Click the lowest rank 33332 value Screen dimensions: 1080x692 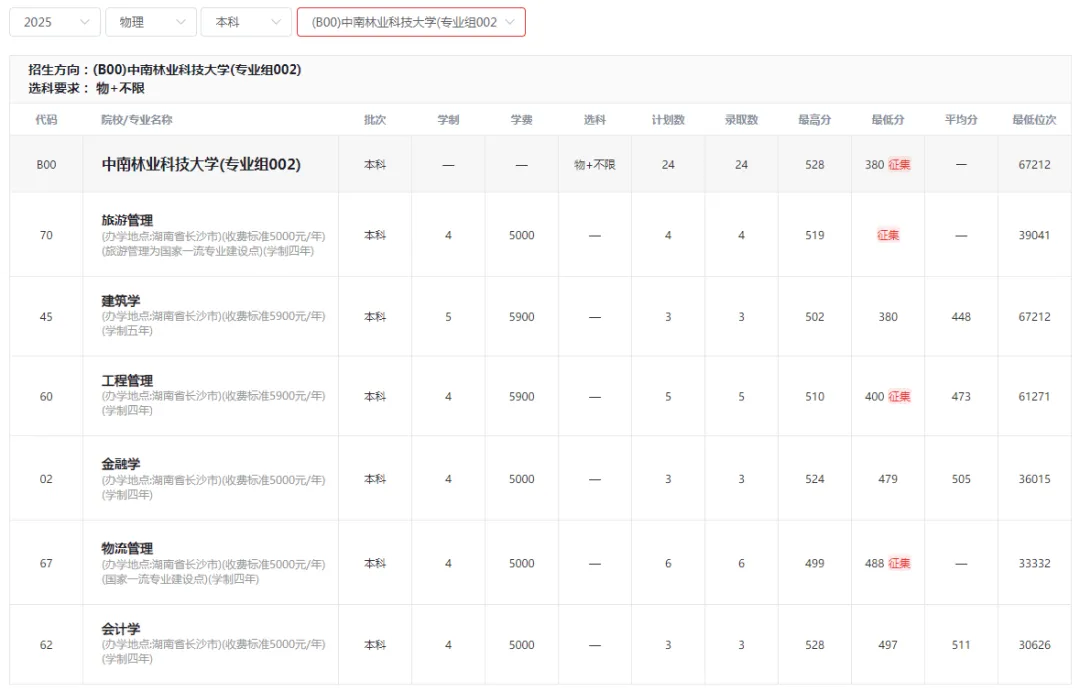(x=1035, y=563)
